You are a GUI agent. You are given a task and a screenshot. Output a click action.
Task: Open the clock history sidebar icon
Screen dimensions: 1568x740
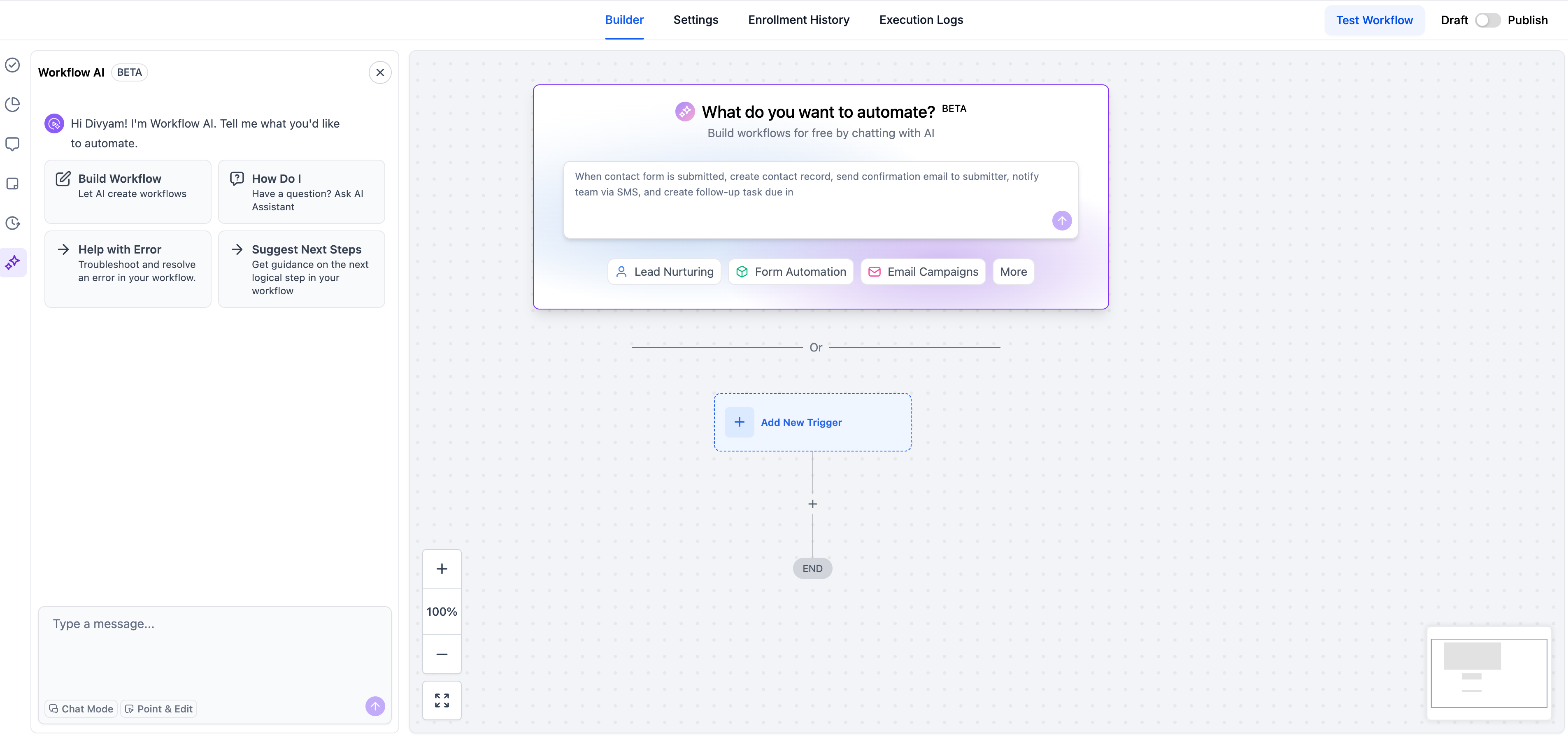(x=13, y=223)
